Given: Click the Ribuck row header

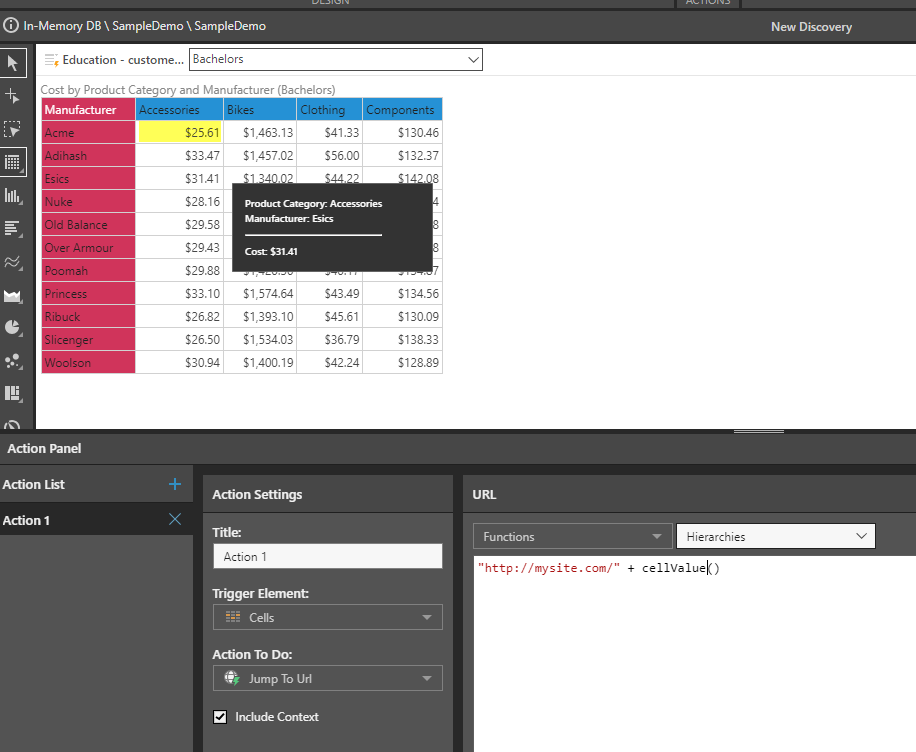Looking at the screenshot, I should [88, 317].
